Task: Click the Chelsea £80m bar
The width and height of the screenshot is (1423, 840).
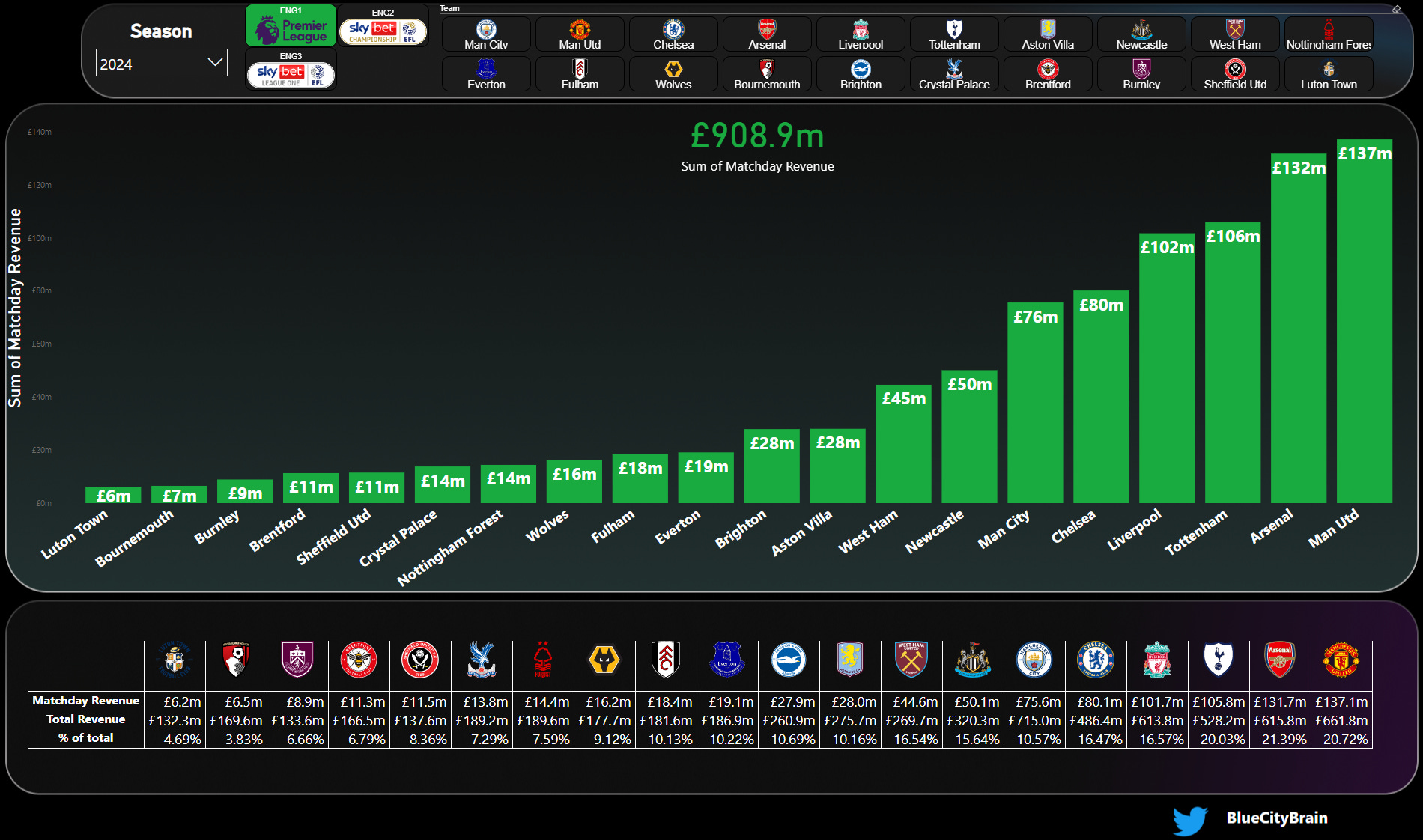Action: pyautogui.click(x=1102, y=397)
